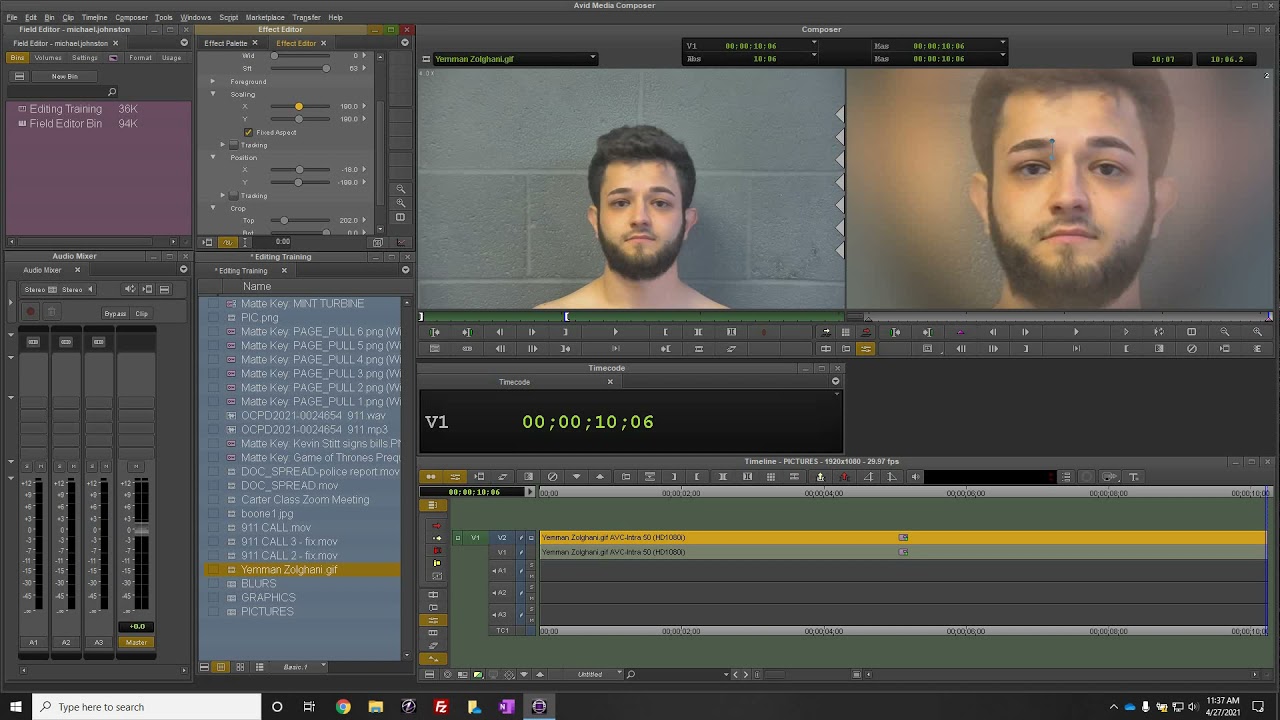Viewport: 1280px width, 720px height.
Task: Click the Play button under the record monitor
Action: 1076,332
